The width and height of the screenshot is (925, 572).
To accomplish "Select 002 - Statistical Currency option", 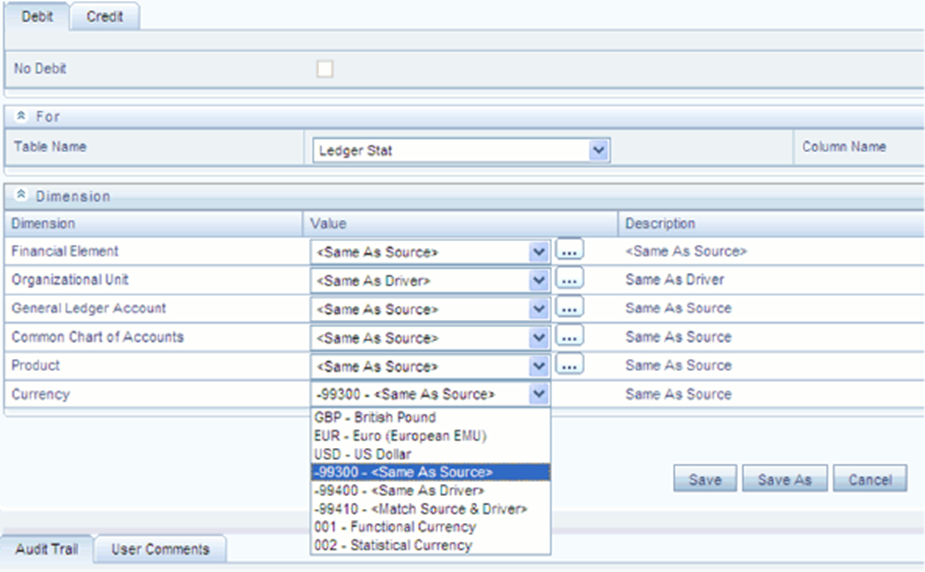I will click(431, 545).
